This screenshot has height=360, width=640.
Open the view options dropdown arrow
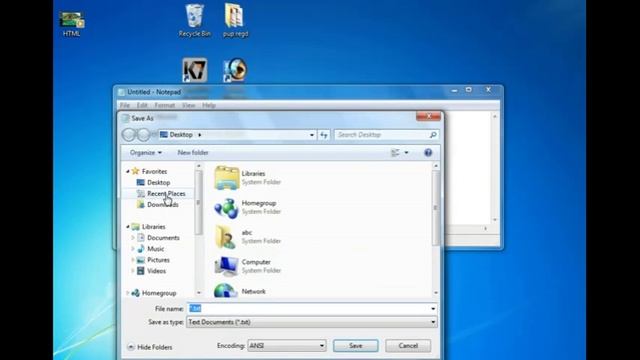[x=406, y=153]
